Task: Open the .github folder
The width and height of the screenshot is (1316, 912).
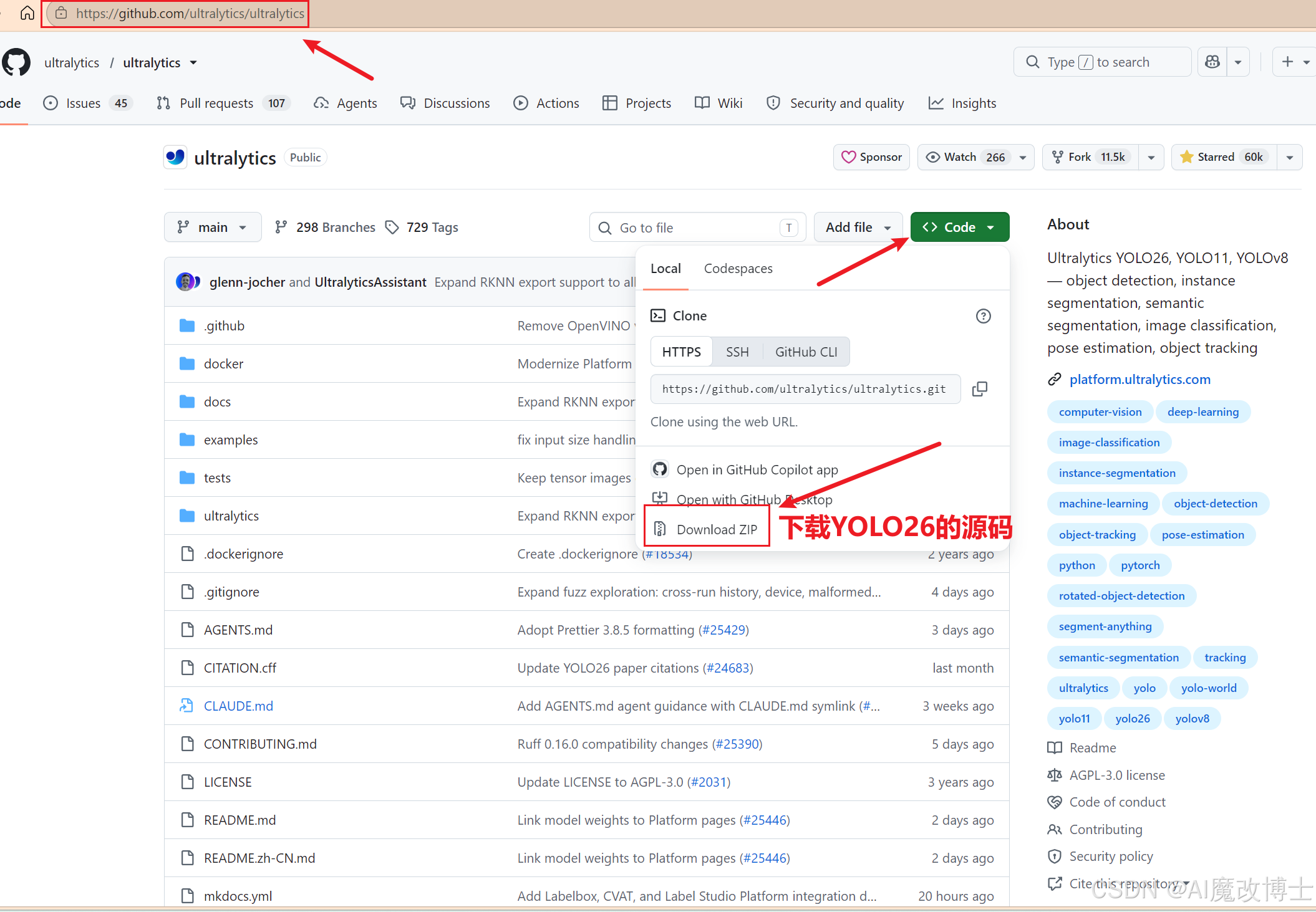Action: [224, 326]
